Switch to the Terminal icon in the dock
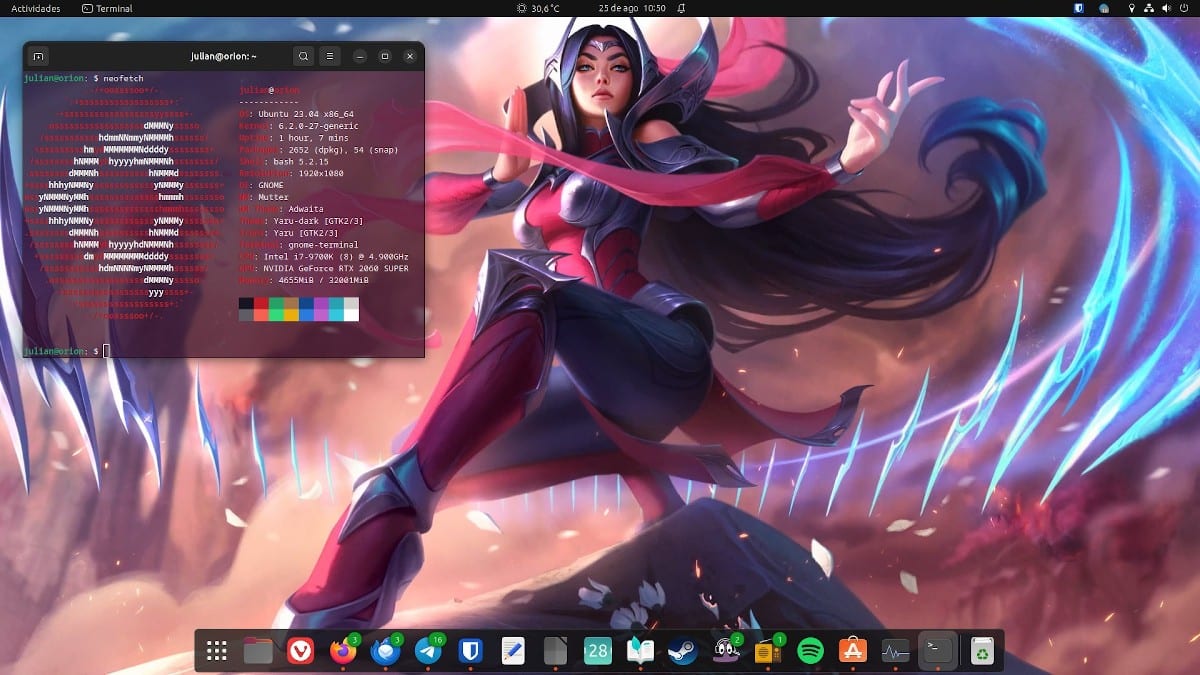1200x675 pixels. (x=937, y=652)
